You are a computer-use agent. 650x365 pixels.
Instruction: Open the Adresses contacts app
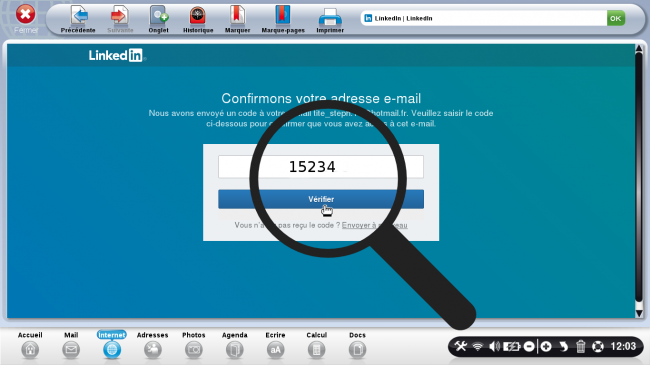(x=153, y=345)
